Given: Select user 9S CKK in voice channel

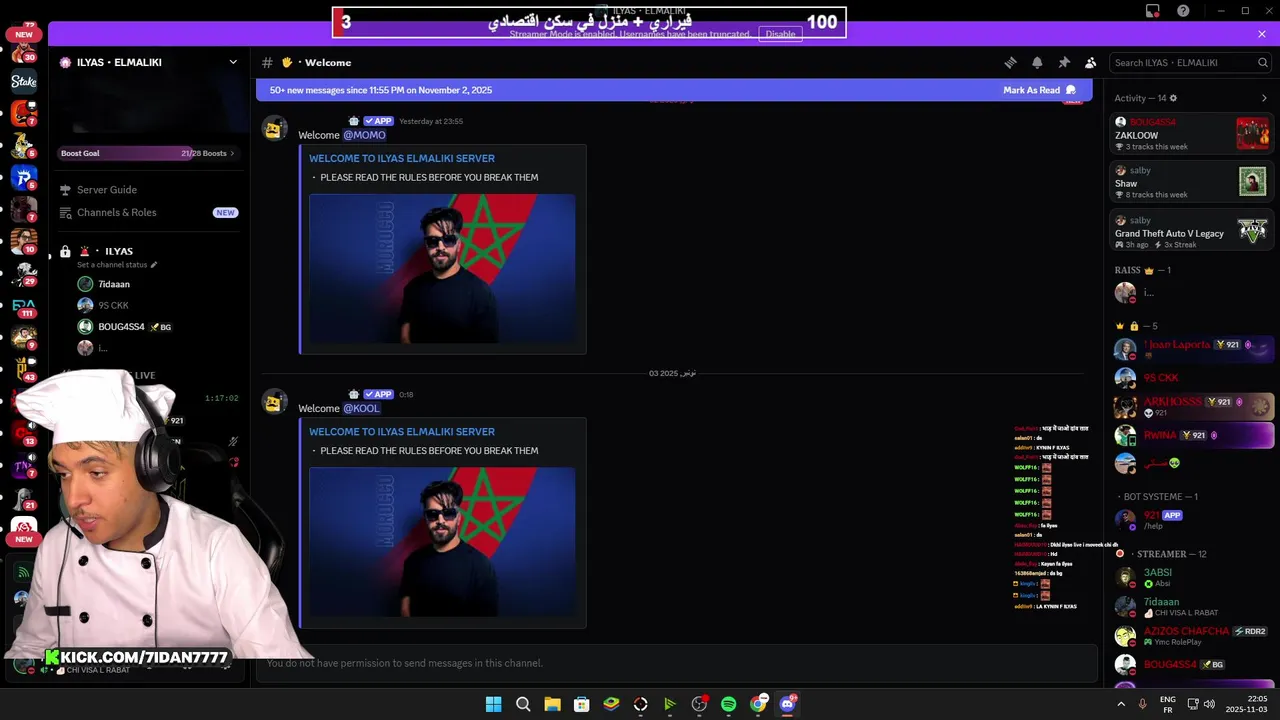Looking at the screenshot, I should click(x=113, y=305).
